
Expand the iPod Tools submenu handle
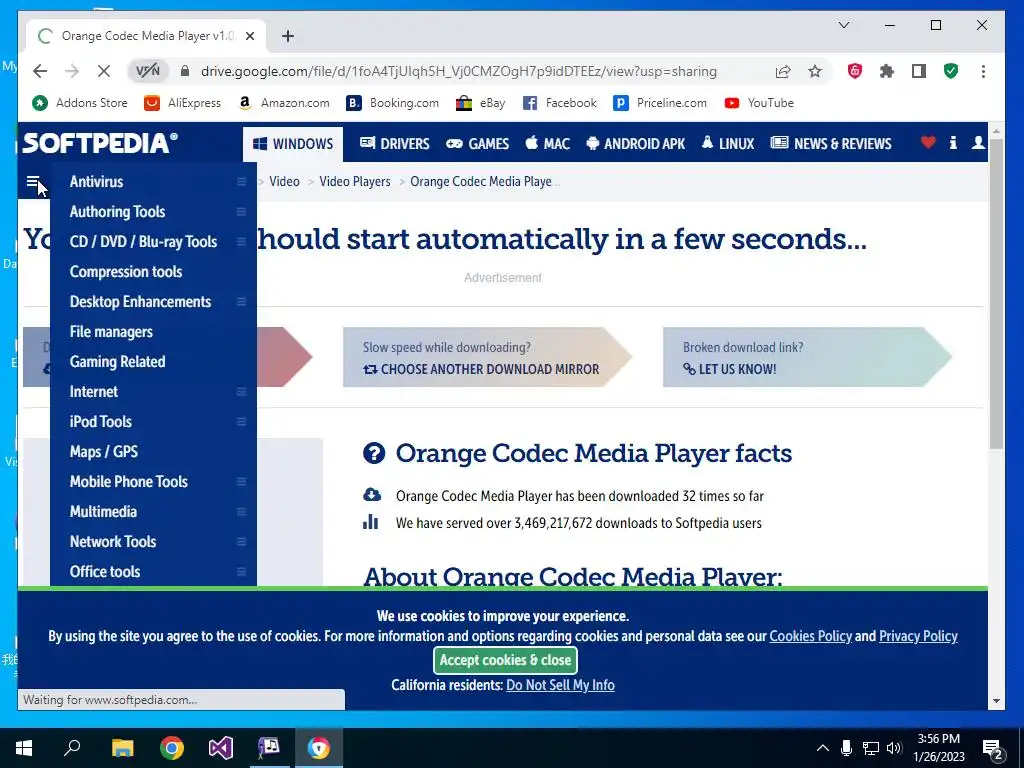pyautogui.click(x=241, y=422)
